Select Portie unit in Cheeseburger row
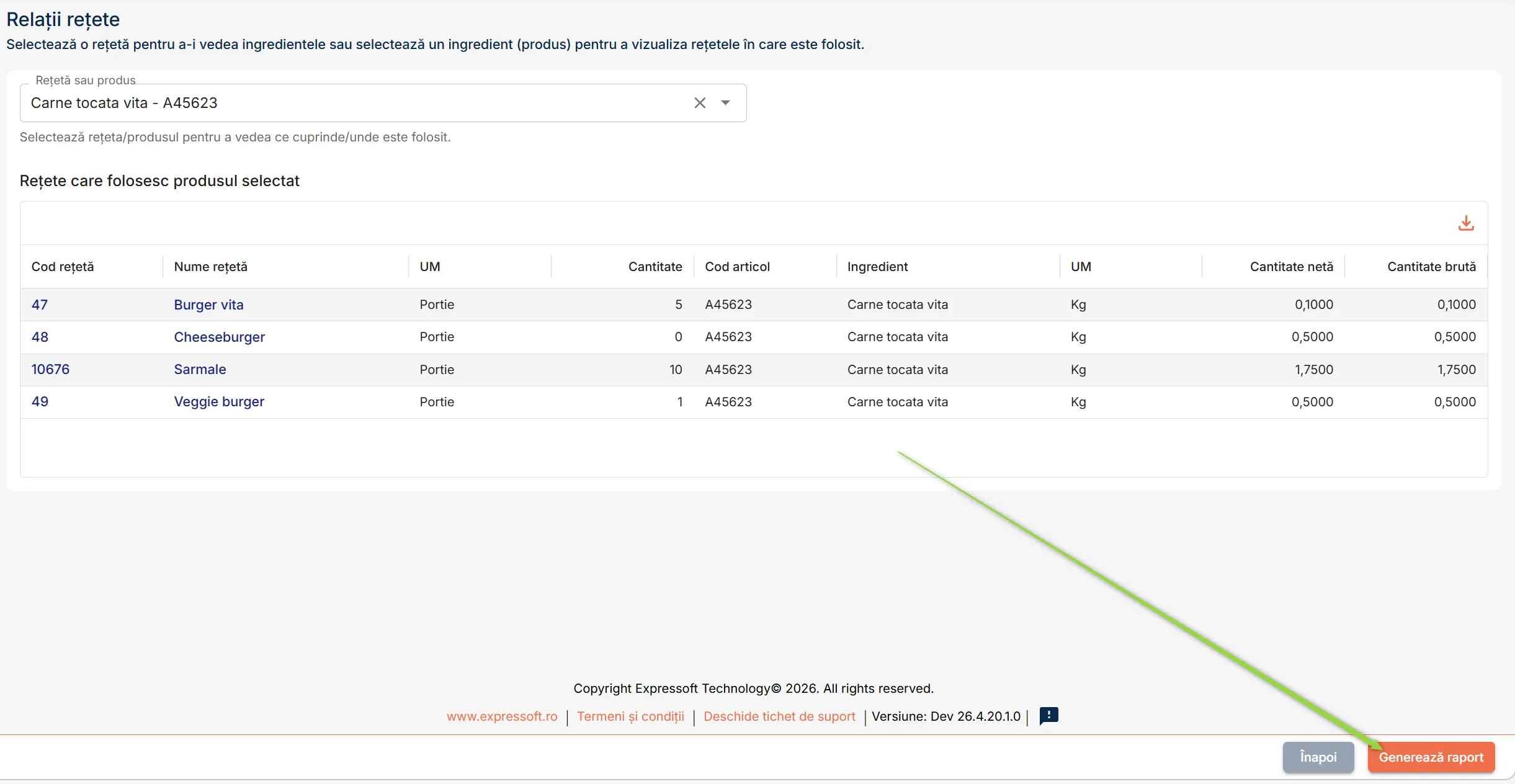The image size is (1515, 784). [437, 337]
